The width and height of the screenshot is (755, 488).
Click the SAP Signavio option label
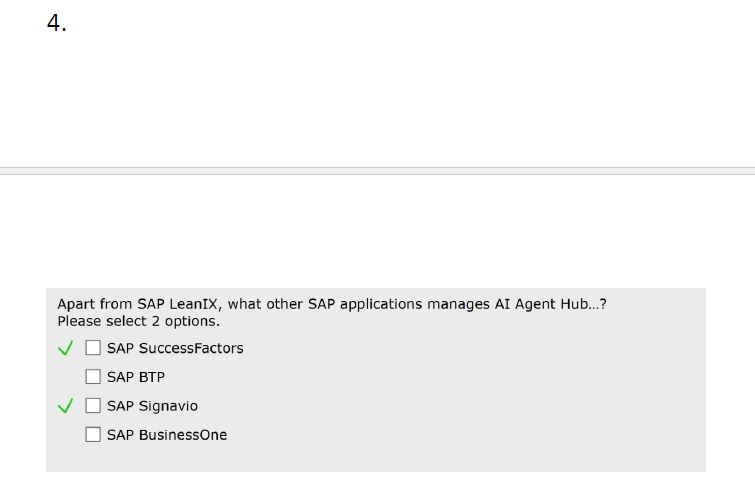point(152,406)
